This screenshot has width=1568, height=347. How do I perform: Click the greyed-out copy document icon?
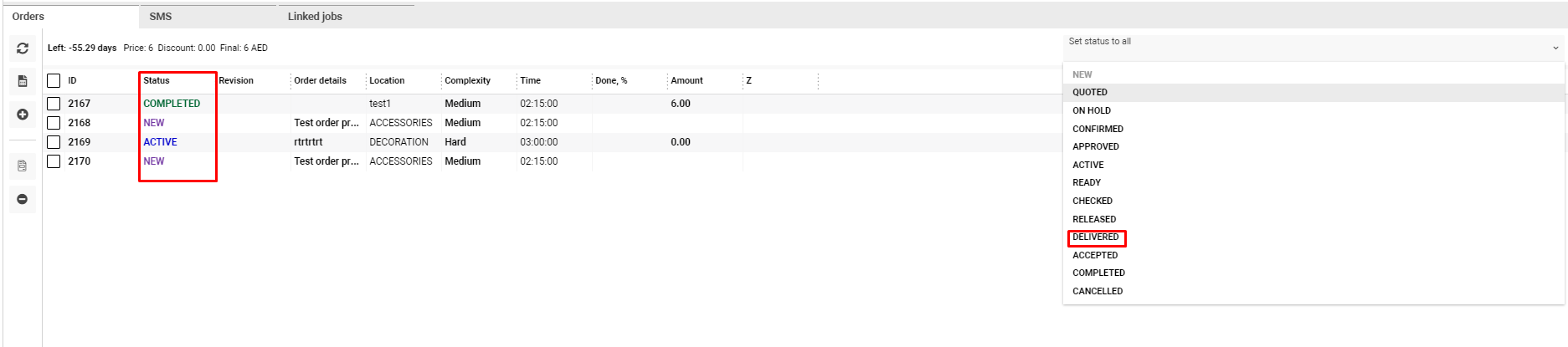click(23, 166)
